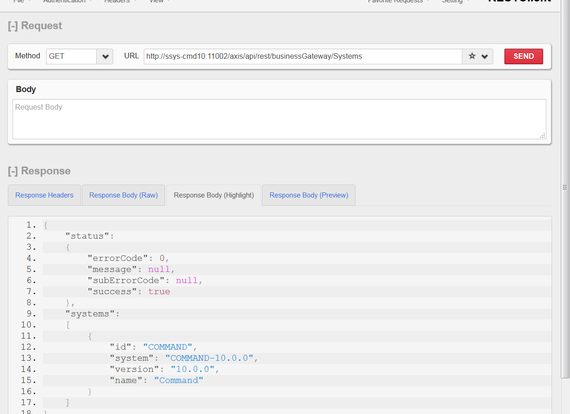This screenshot has width=570, height=414.
Task: Select the Response Body (Highlight) tab
Action: [x=214, y=195]
